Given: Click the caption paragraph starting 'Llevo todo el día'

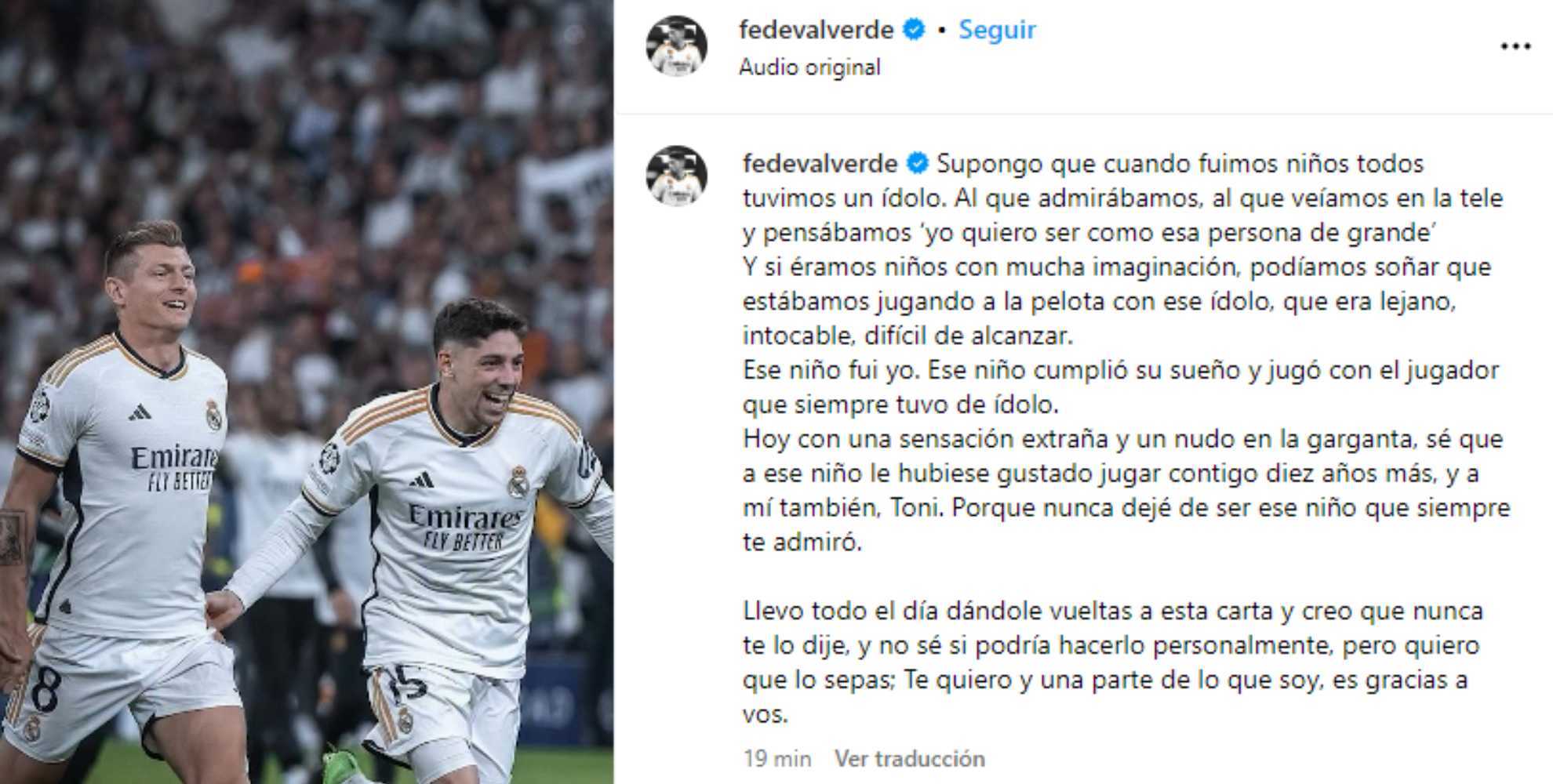Looking at the screenshot, I should (x=1113, y=662).
